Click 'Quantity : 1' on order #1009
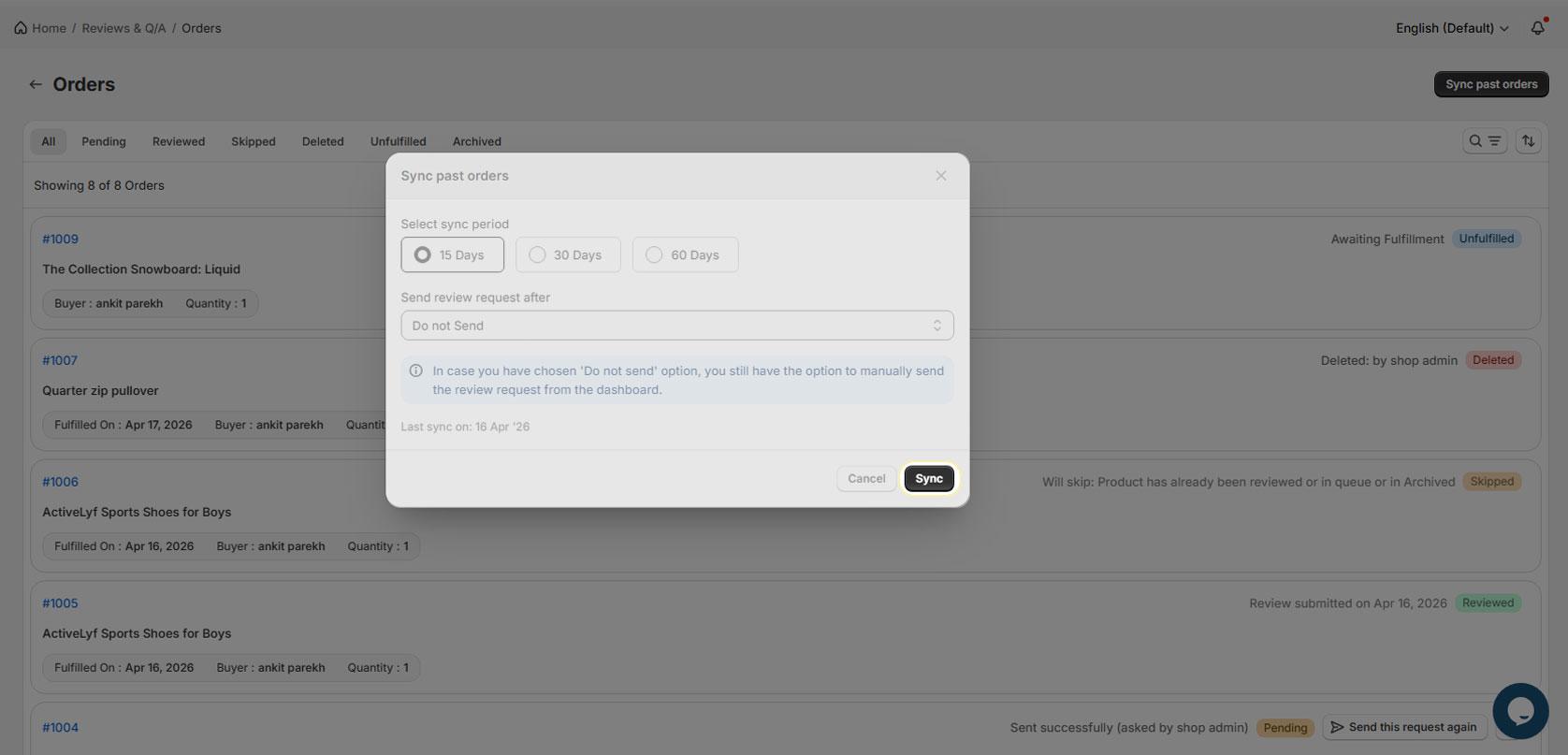Viewport: 1568px width, 755px height. tap(216, 303)
